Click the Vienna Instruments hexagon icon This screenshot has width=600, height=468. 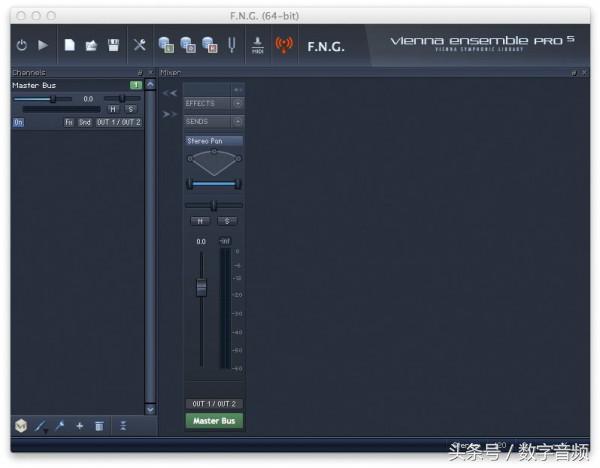tap(21, 426)
